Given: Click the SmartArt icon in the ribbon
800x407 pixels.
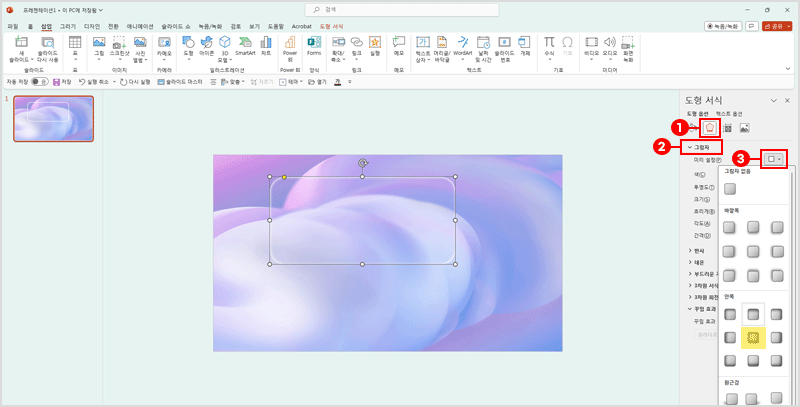Looking at the screenshot, I should click(x=245, y=43).
